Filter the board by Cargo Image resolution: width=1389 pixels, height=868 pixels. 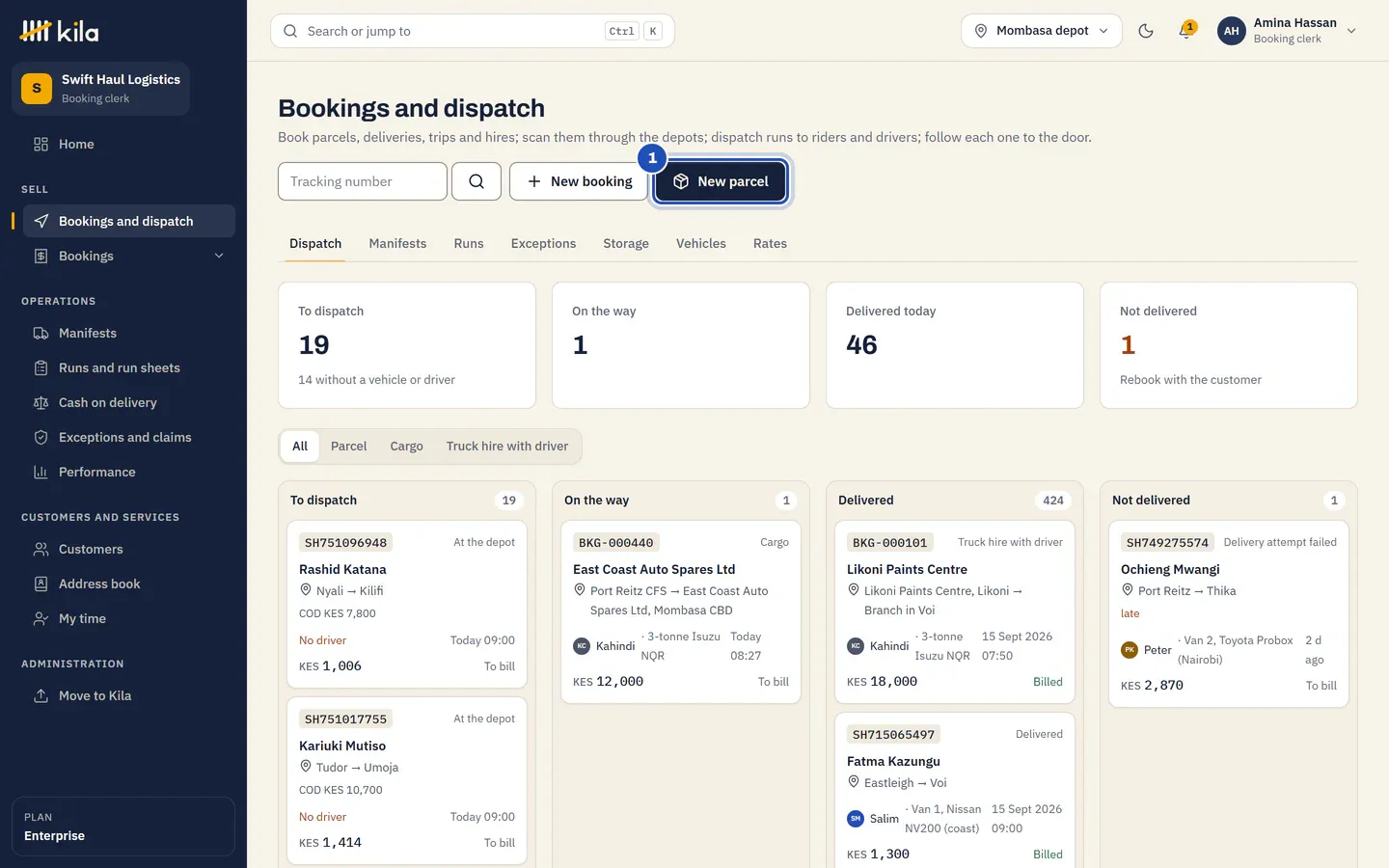[x=407, y=447]
